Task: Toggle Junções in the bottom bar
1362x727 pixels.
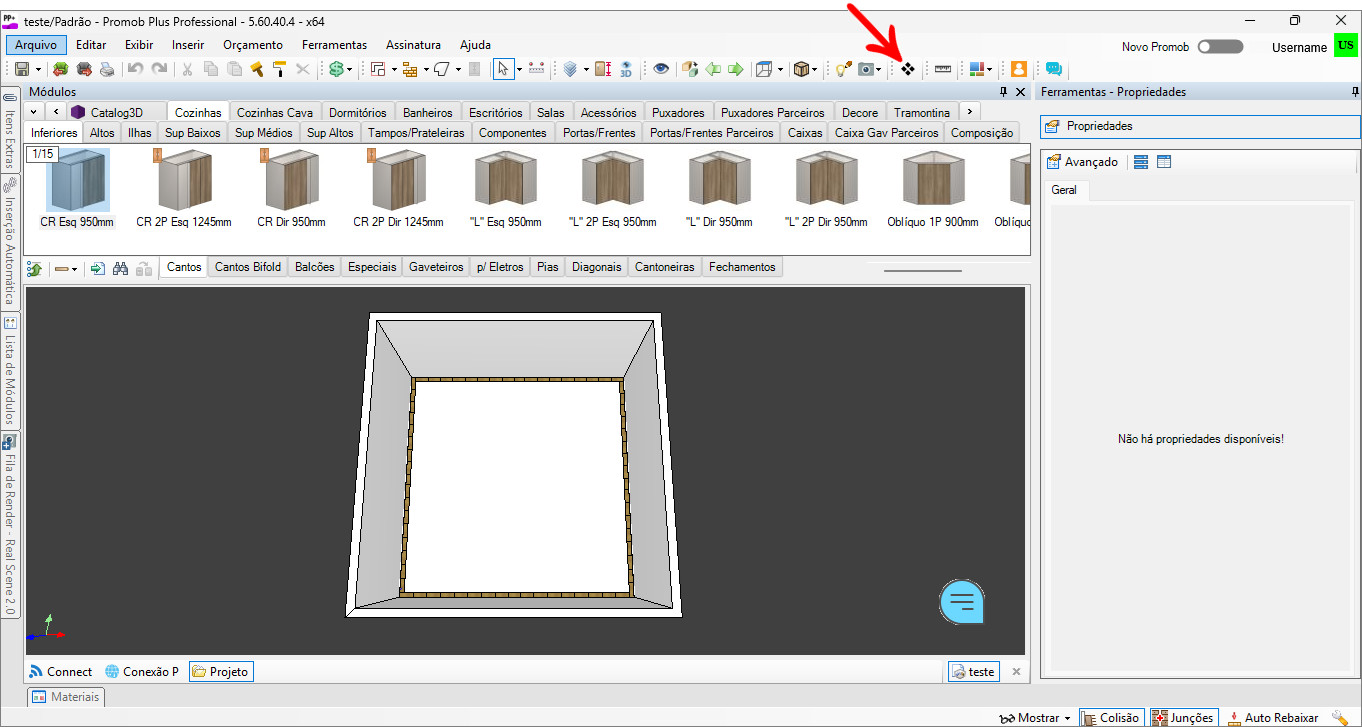Action: tap(1183, 717)
